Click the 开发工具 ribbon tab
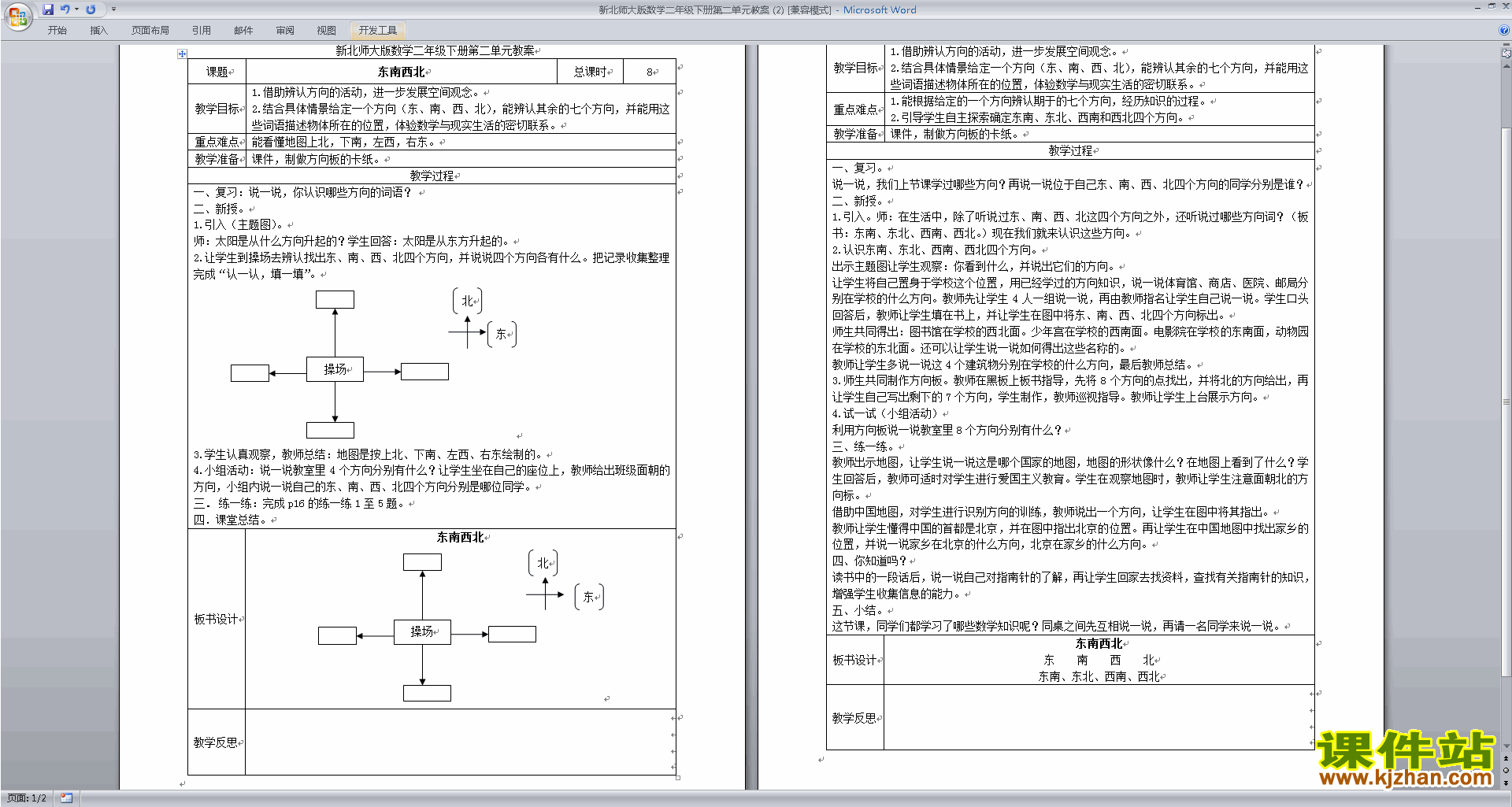This screenshot has width=1512, height=807. pos(377,30)
